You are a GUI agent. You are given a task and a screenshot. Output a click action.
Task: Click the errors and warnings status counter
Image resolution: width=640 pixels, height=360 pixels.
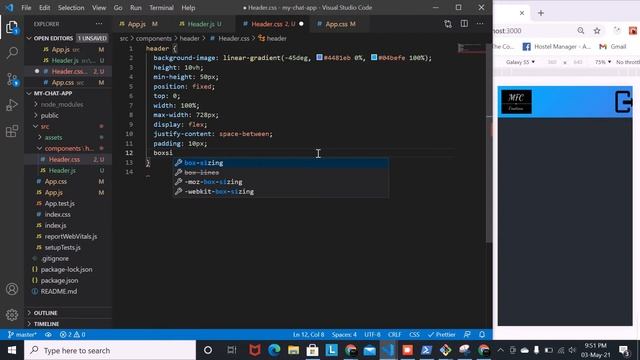[x=72, y=334]
